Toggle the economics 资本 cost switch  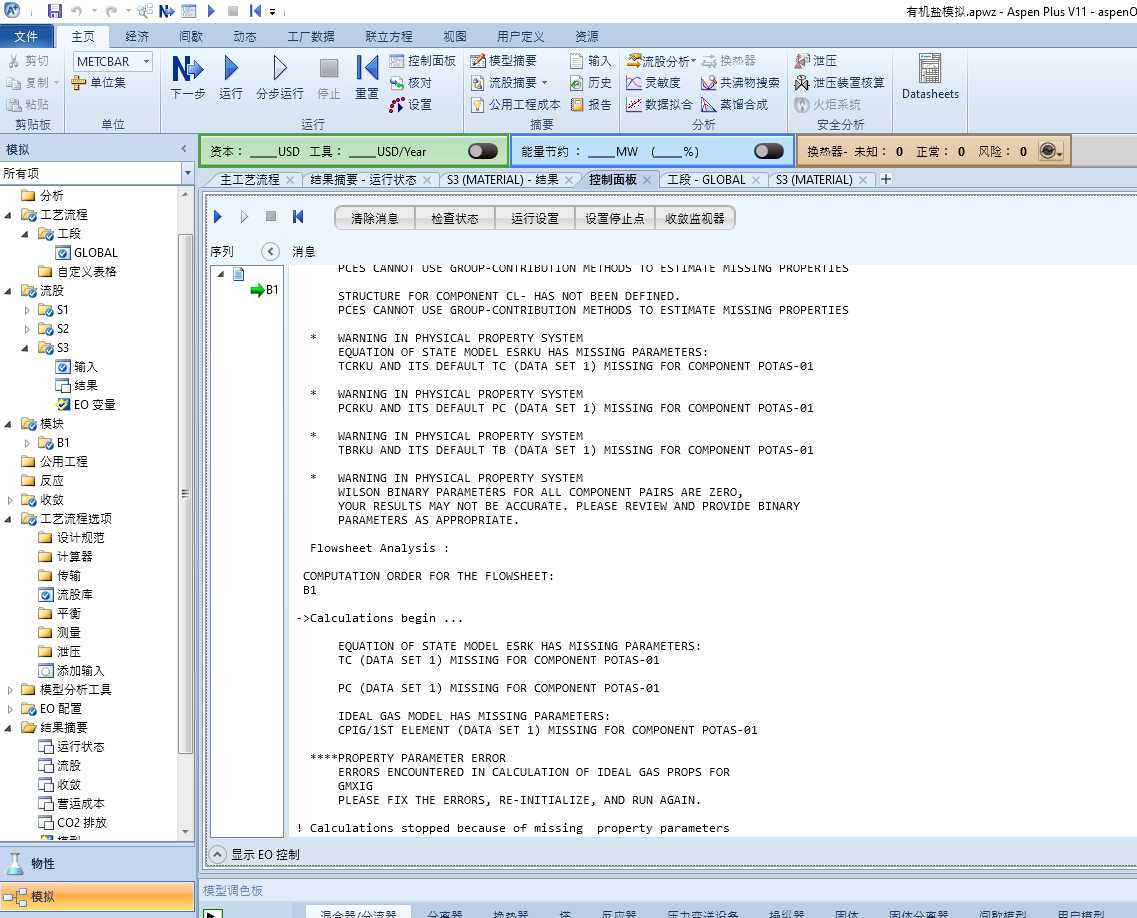482,151
